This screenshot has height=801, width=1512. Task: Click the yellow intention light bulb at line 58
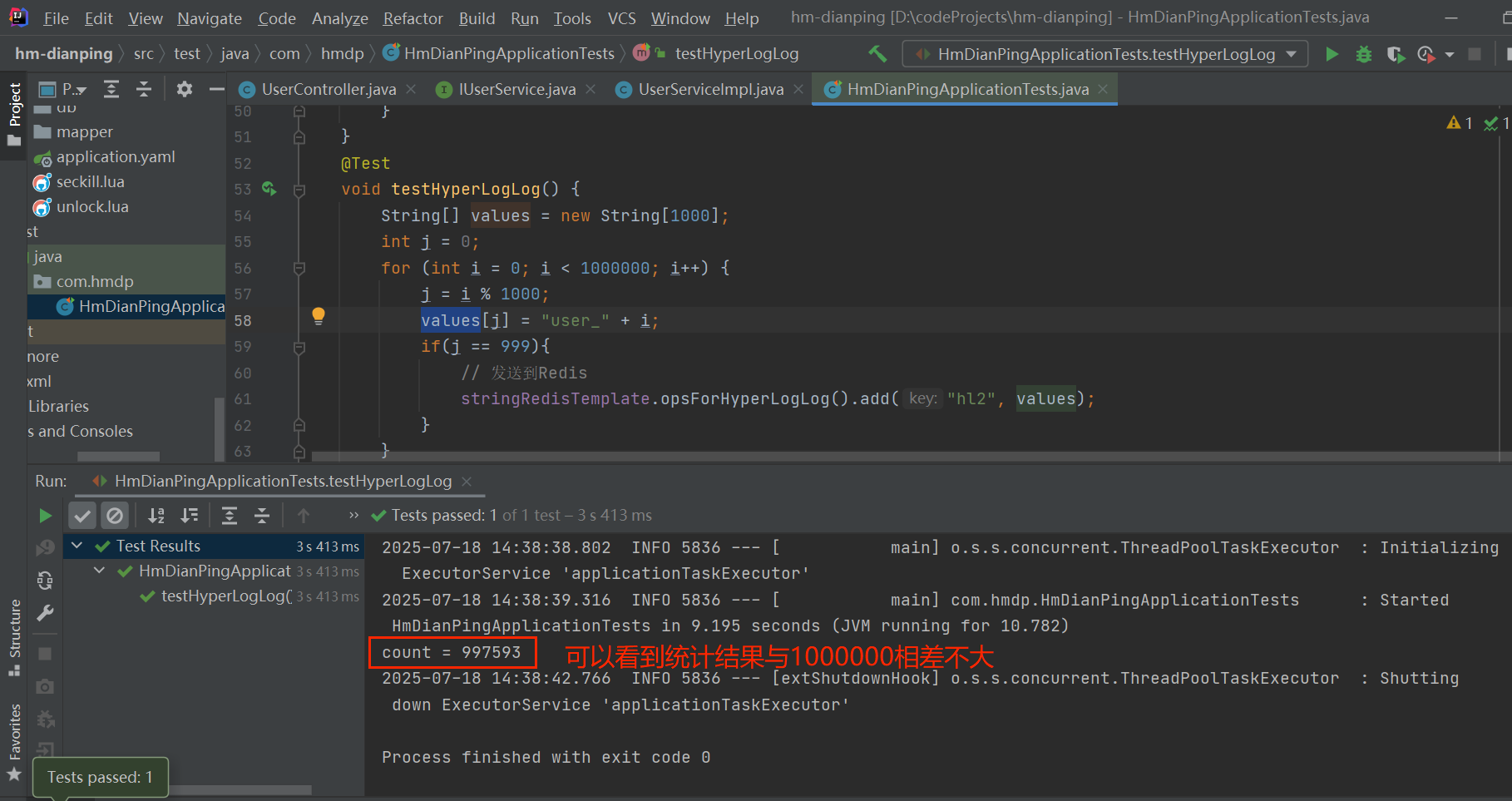pyautogui.click(x=318, y=316)
